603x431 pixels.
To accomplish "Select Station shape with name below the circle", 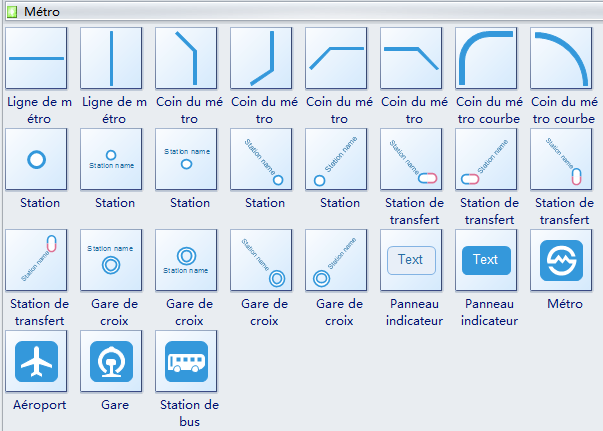I will (x=110, y=159).
